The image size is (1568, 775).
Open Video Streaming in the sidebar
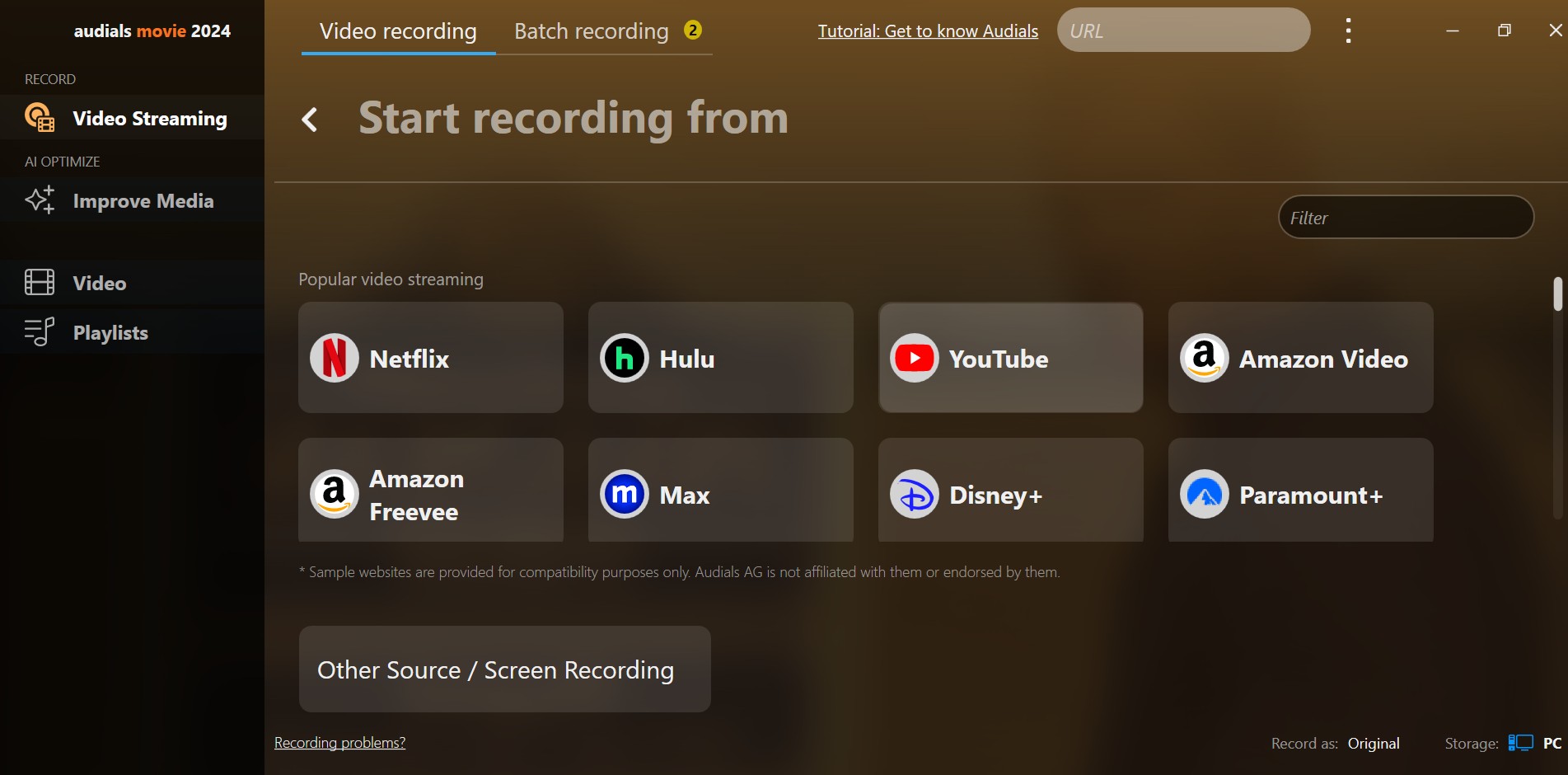(x=132, y=118)
